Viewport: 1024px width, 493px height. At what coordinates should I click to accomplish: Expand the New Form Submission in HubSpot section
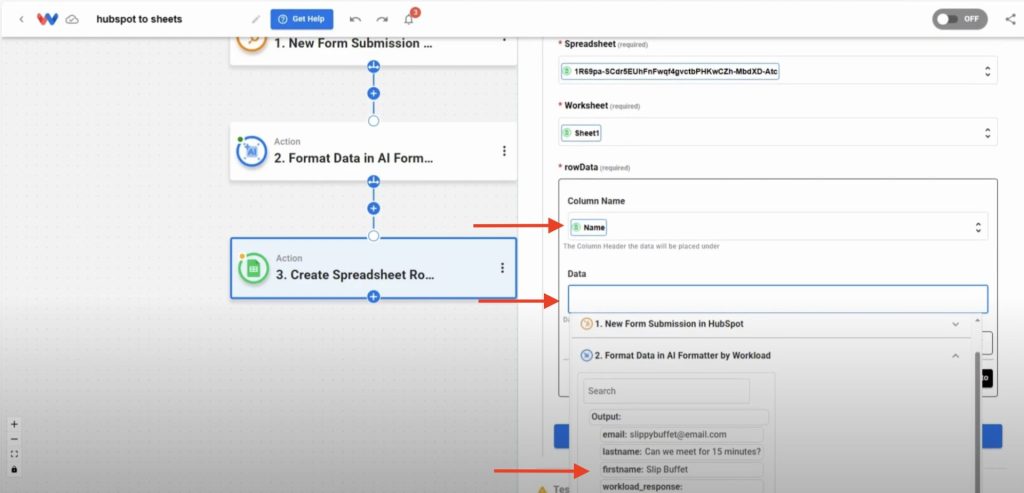pyautogui.click(x=771, y=324)
